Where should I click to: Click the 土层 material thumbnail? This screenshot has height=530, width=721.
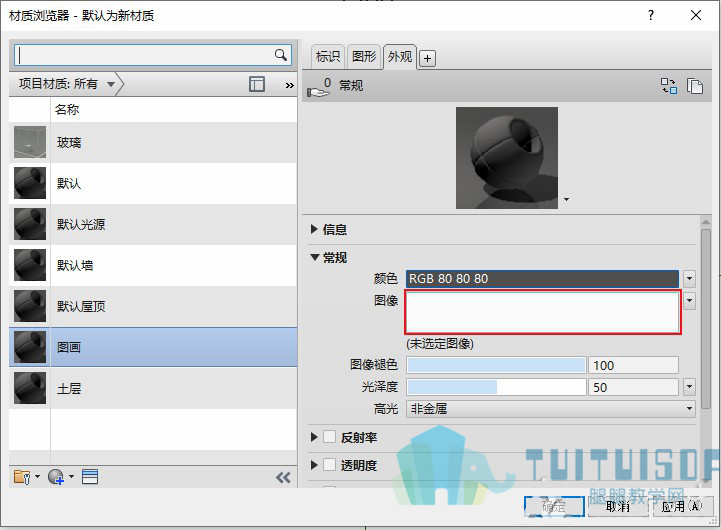(30, 388)
